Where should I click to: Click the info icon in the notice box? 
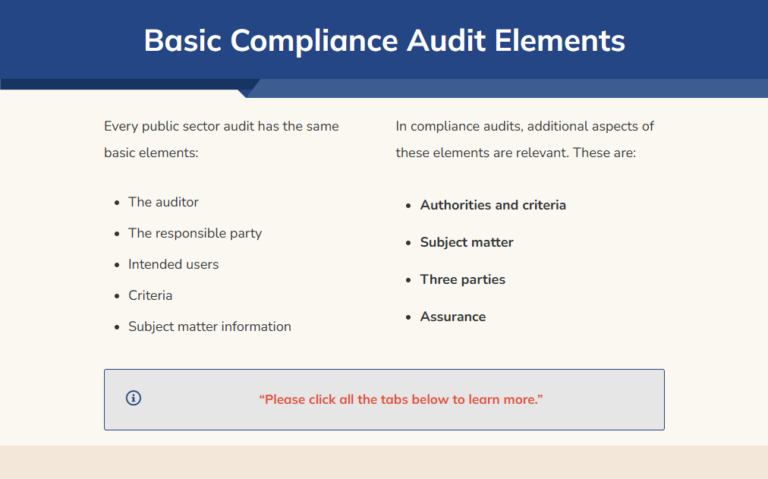(x=133, y=398)
